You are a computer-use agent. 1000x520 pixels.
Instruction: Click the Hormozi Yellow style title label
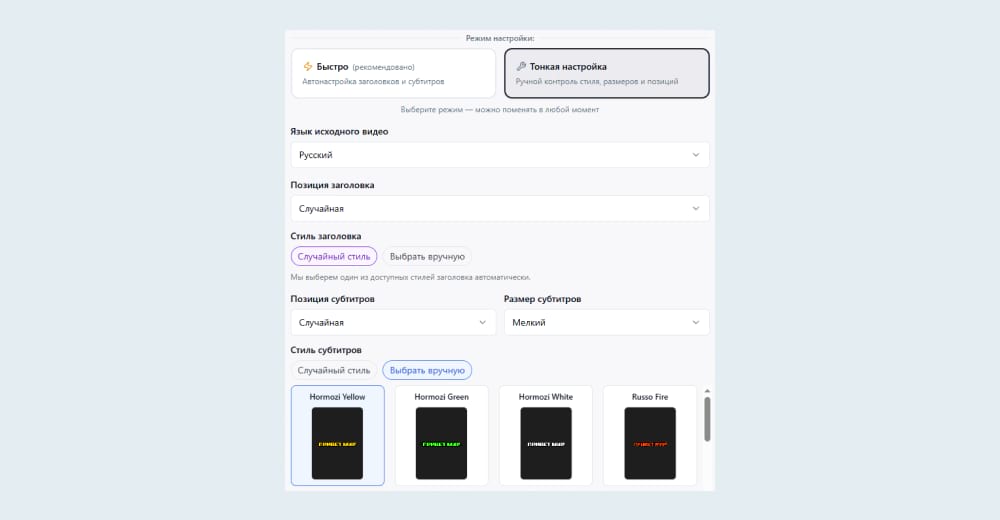(337, 397)
